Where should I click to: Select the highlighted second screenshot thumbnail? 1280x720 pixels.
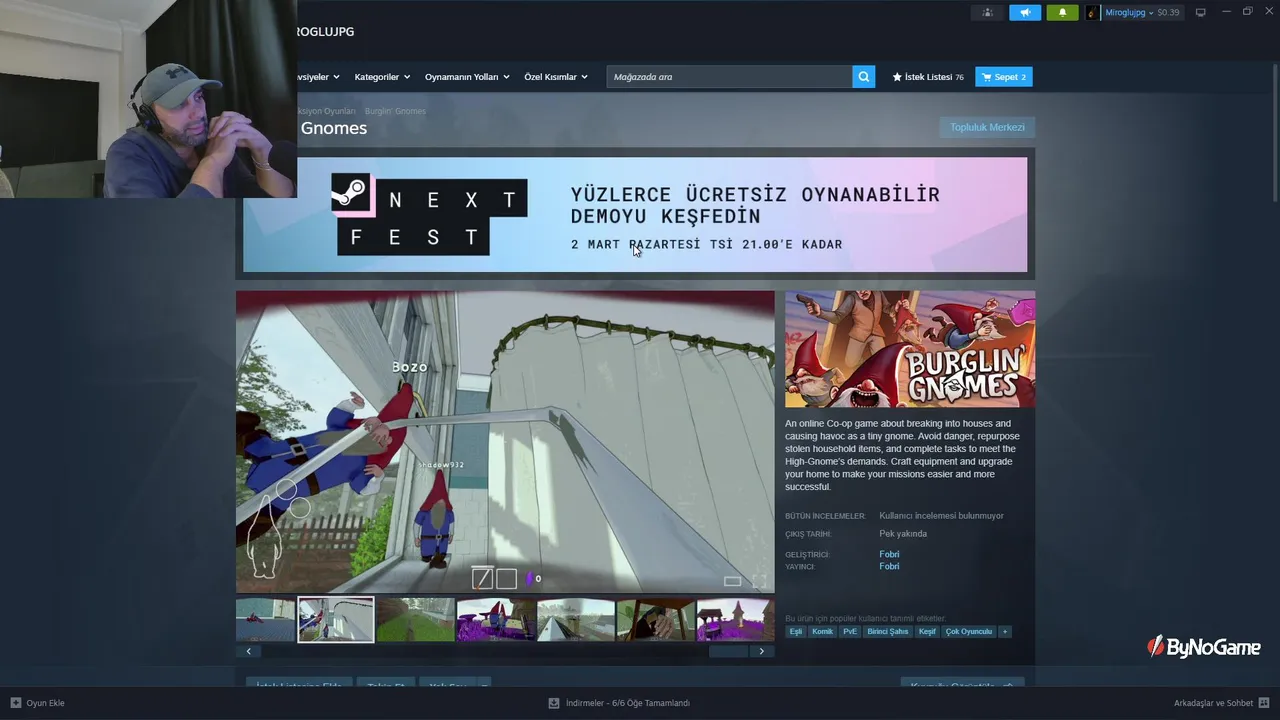(x=336, y=619)
